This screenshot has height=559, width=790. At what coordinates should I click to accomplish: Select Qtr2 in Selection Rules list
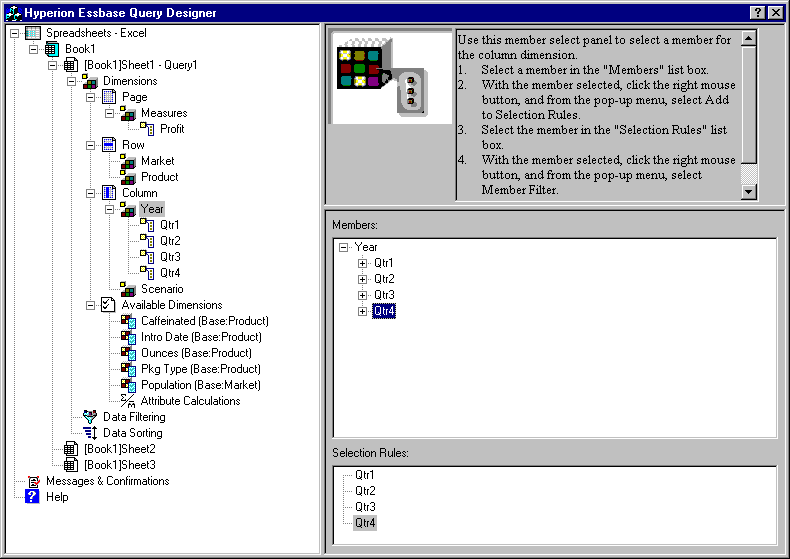[365, 491]
